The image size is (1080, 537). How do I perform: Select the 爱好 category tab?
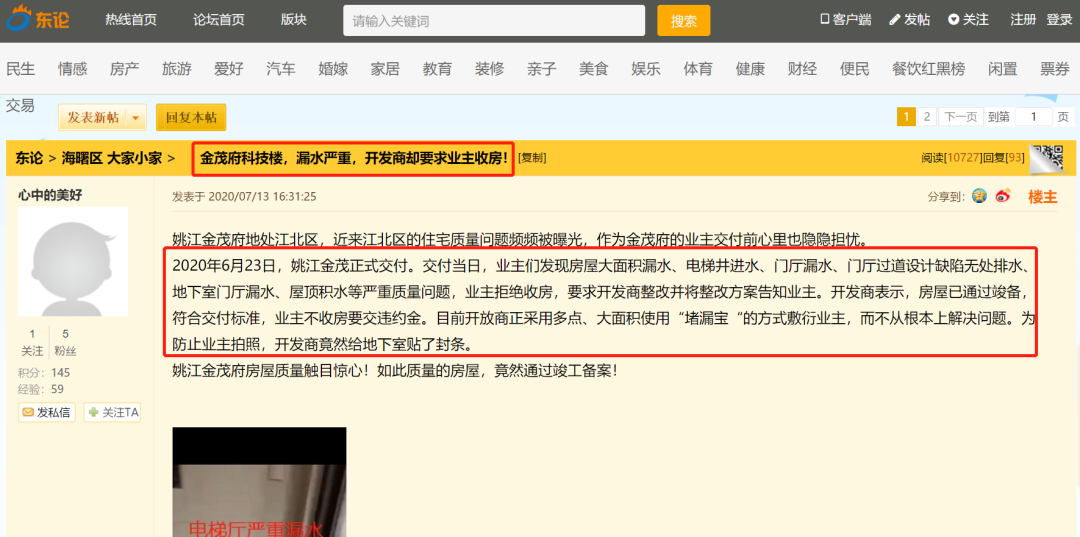click(229, 69)
